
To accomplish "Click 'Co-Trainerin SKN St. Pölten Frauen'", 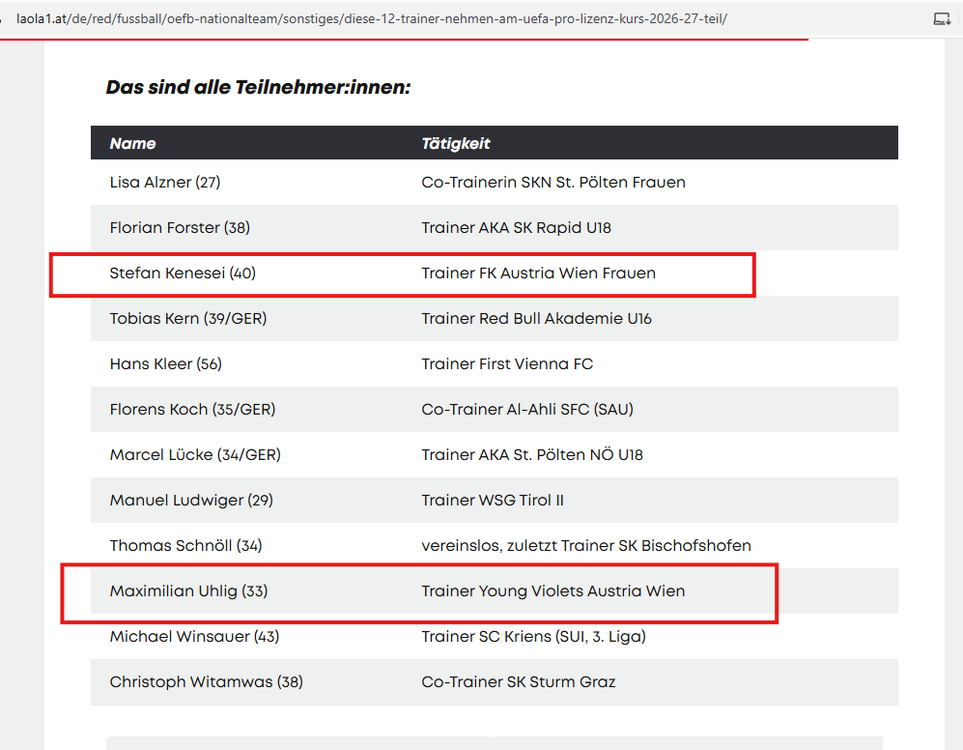I will 553,182.
